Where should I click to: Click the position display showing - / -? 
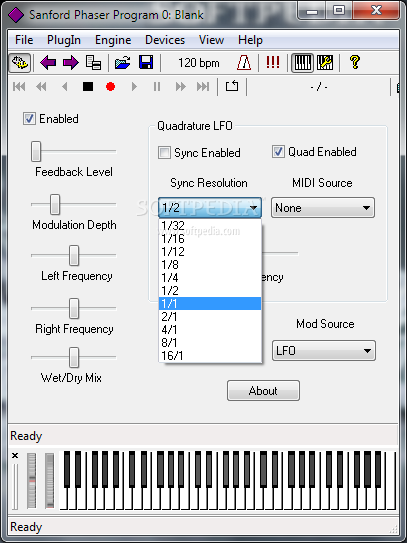click(x=319, y=87)
